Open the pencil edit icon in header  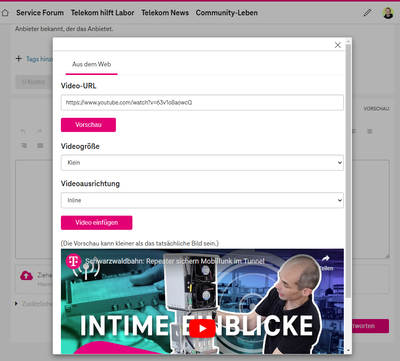[x=367, y=13]
